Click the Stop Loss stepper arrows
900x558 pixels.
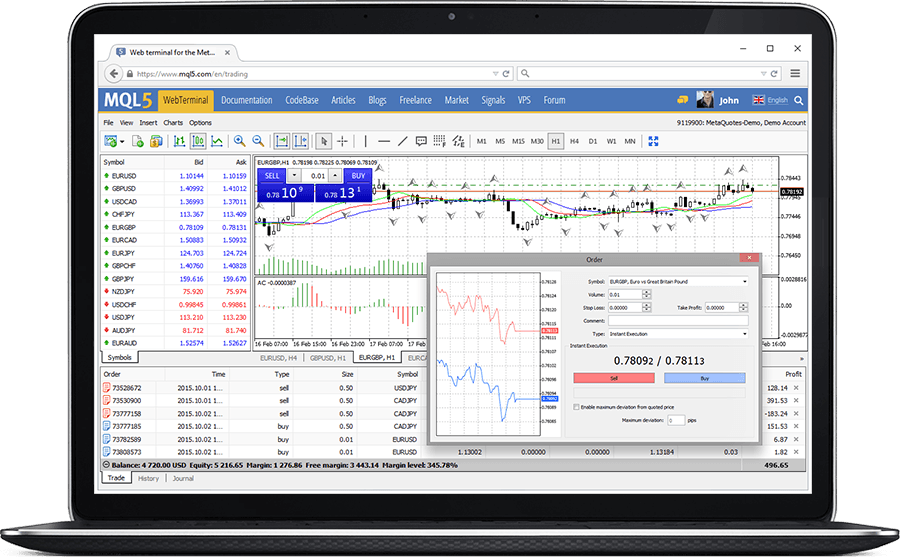(646, 308)
